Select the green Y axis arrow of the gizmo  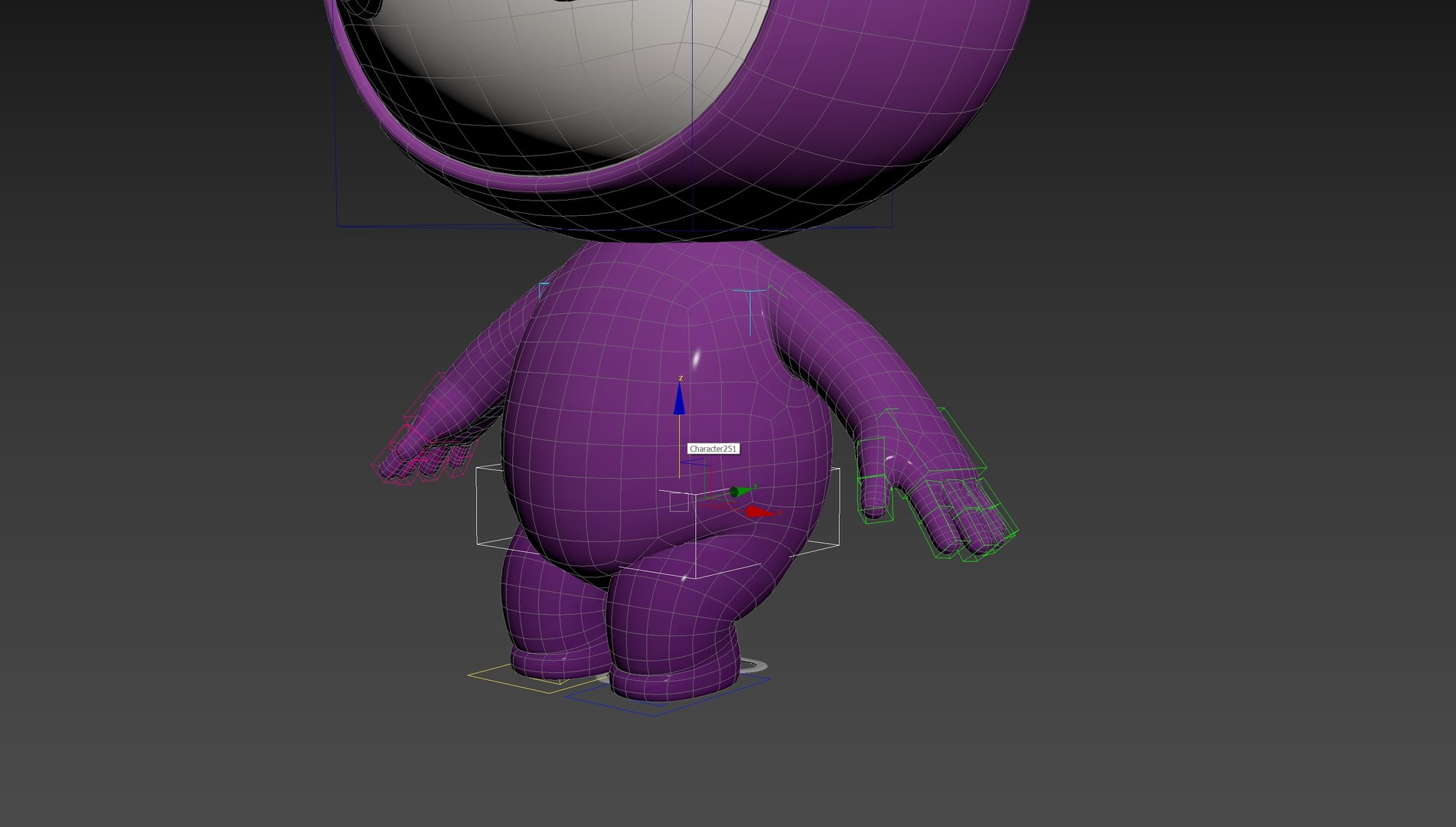coord(739,491)
